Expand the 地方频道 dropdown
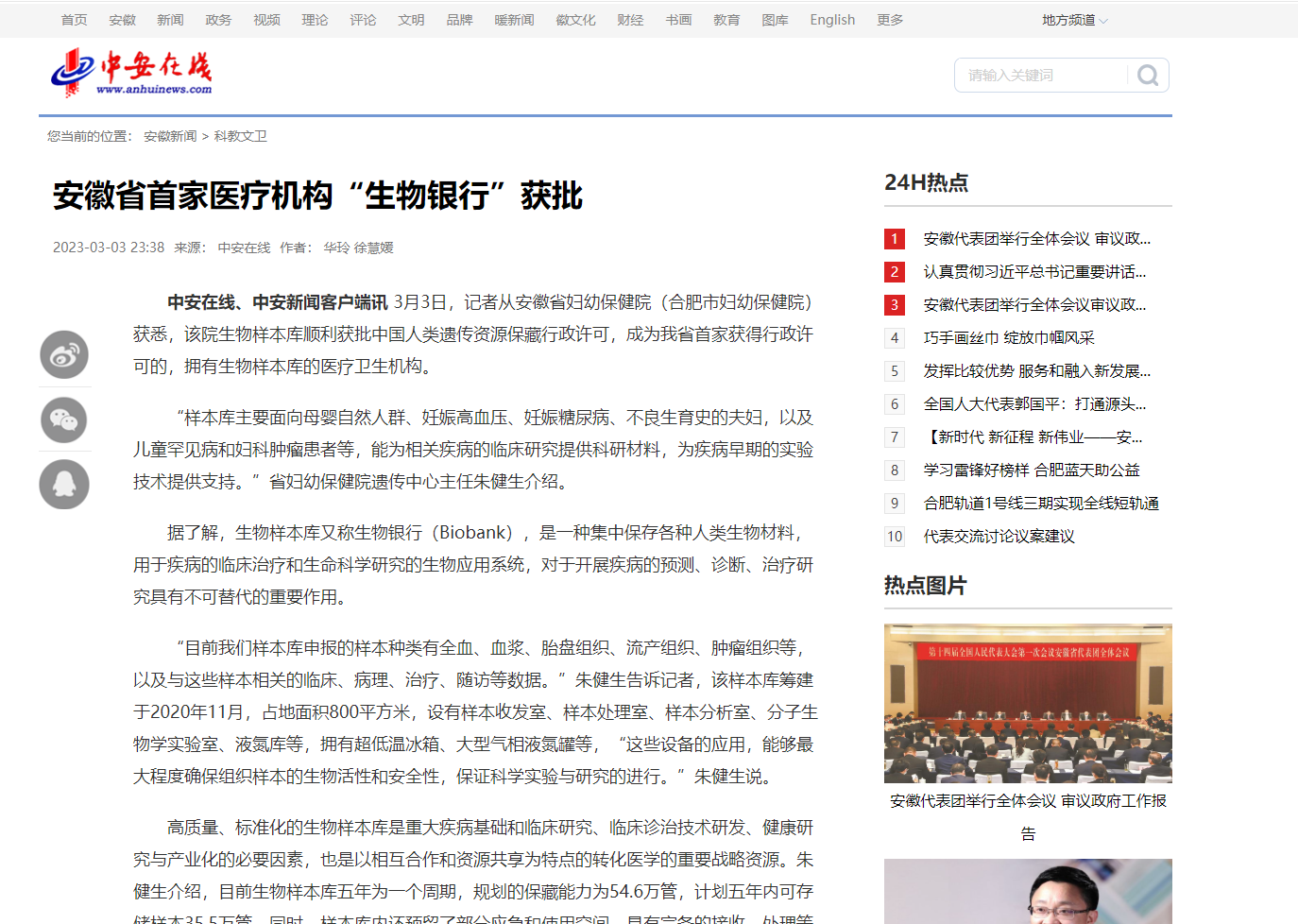This screenshot has height=924, width=1298. click(x=1075, y=20)
